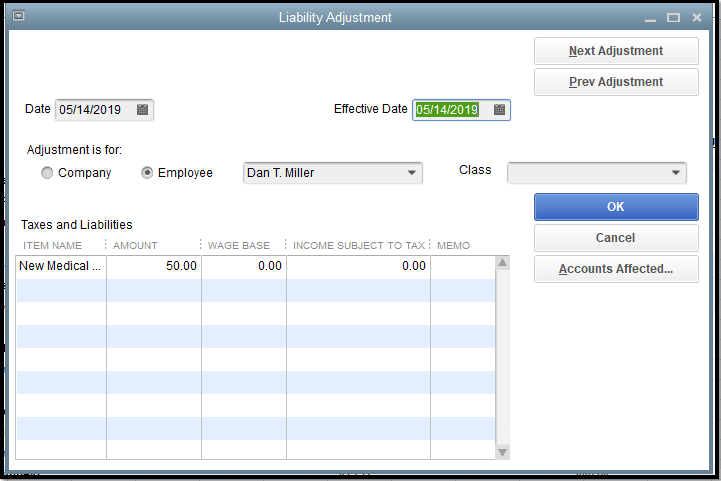Screen dimensions: 721x481
Task: Click the AMOUNT column header
Action: point(135,246)
